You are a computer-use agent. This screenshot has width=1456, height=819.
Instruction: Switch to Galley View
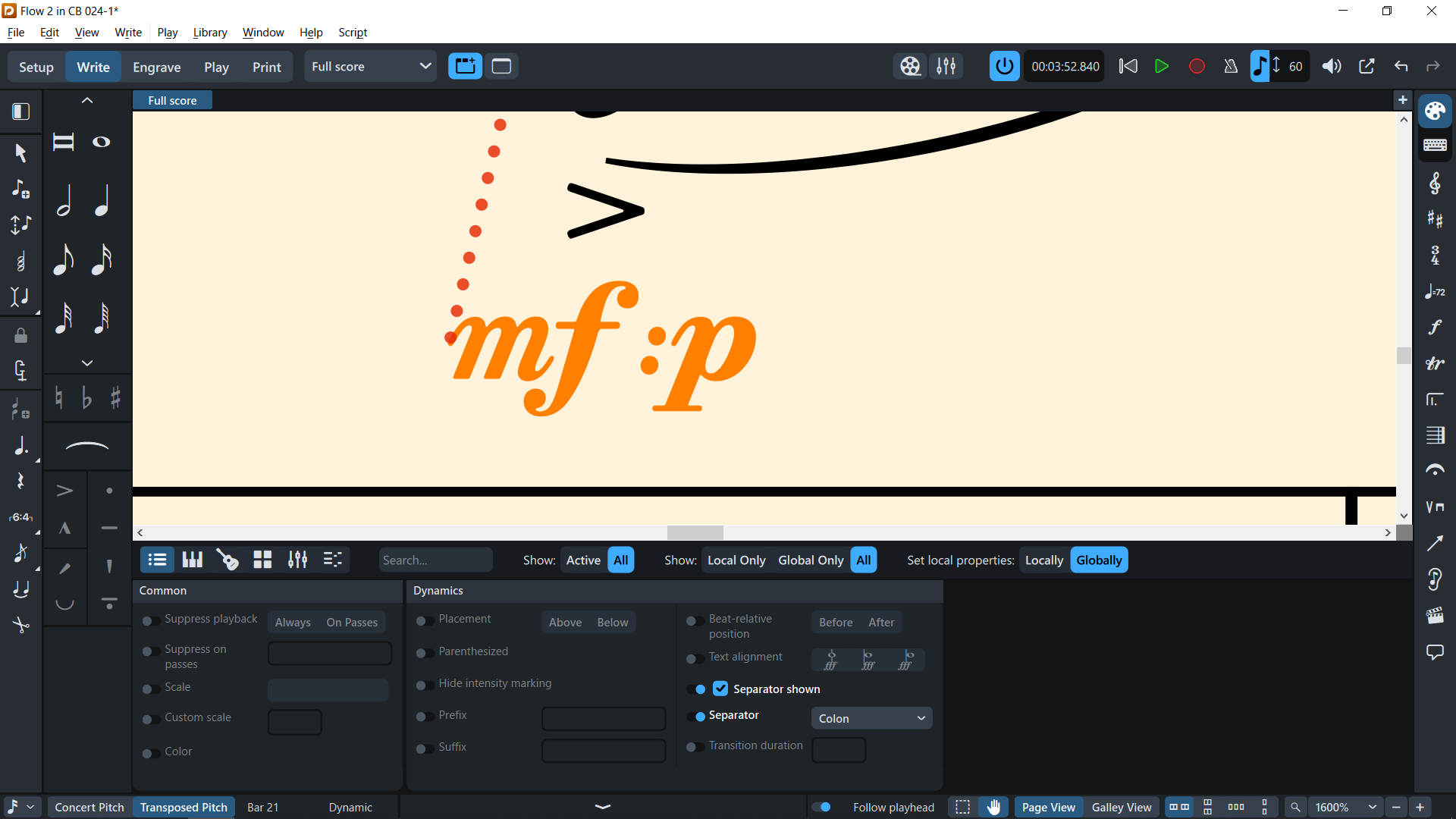pos(1122,807)
